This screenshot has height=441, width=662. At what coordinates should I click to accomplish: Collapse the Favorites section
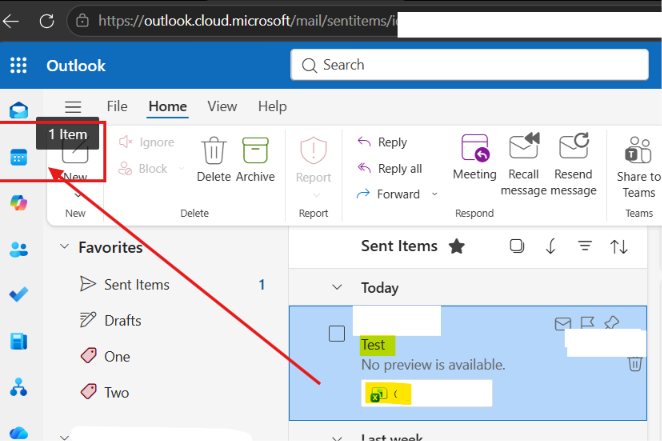65,246
